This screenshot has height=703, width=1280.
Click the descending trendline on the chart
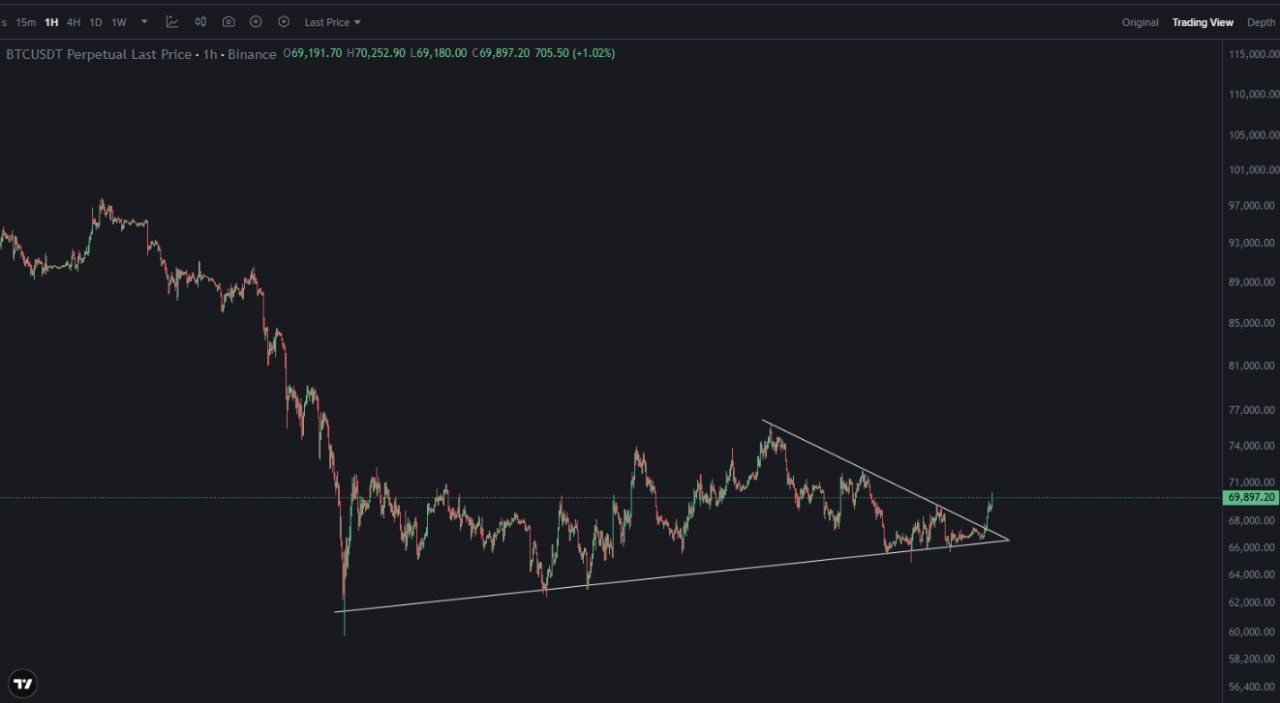pyautogui.click(x=880, y=478)
